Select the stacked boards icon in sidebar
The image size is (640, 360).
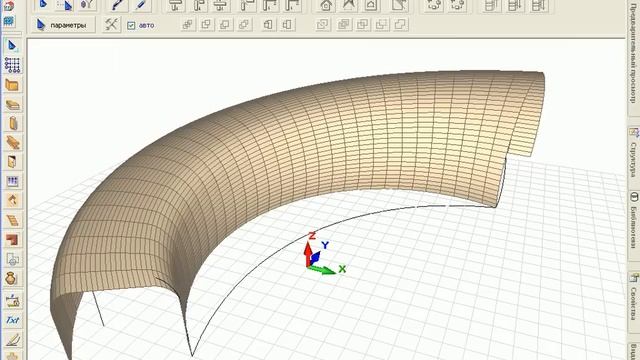click(12, 105)
